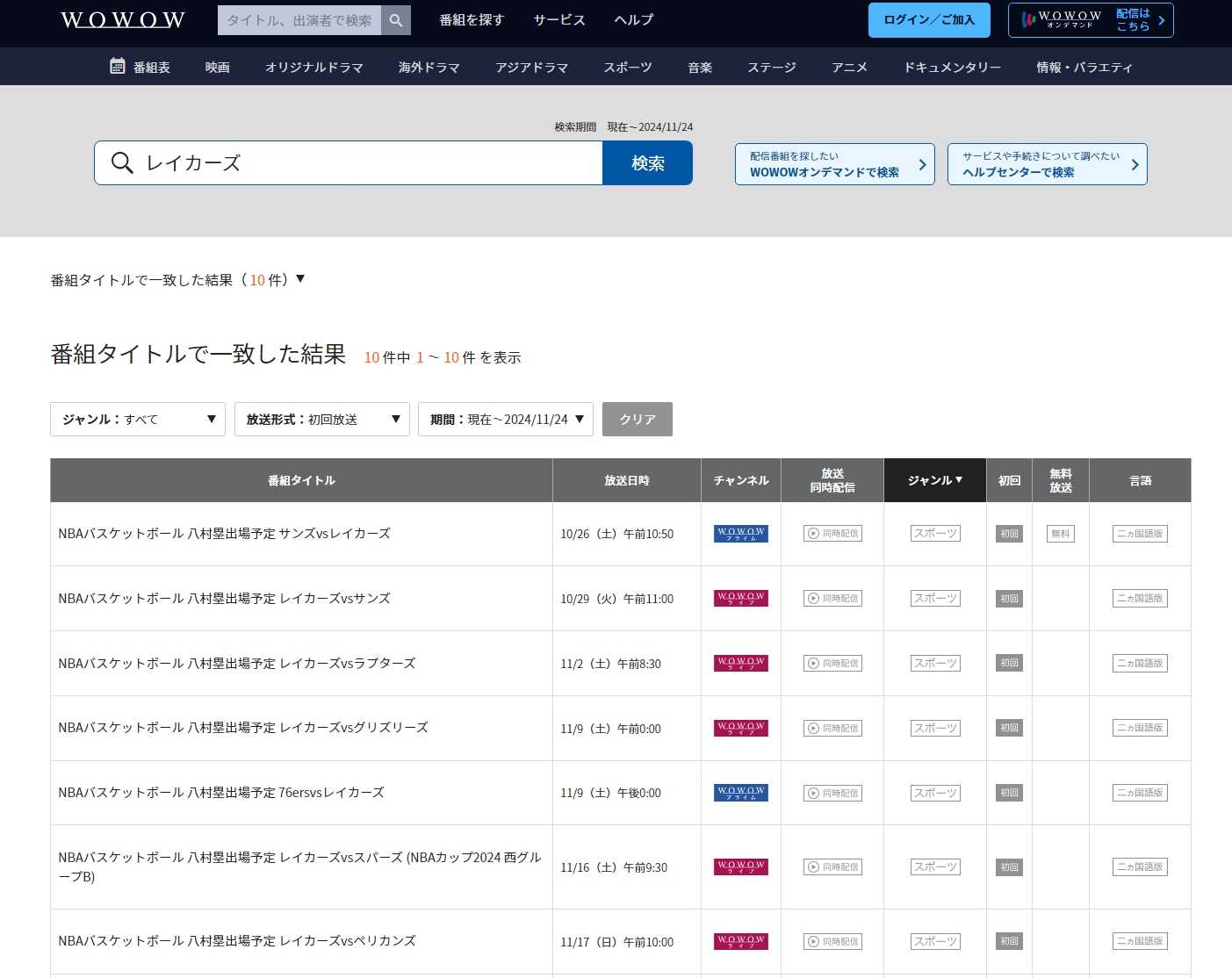Click 同時配信 badge in レイカーズvsサンズ row
1232x978 pixels.
point(832,599)
